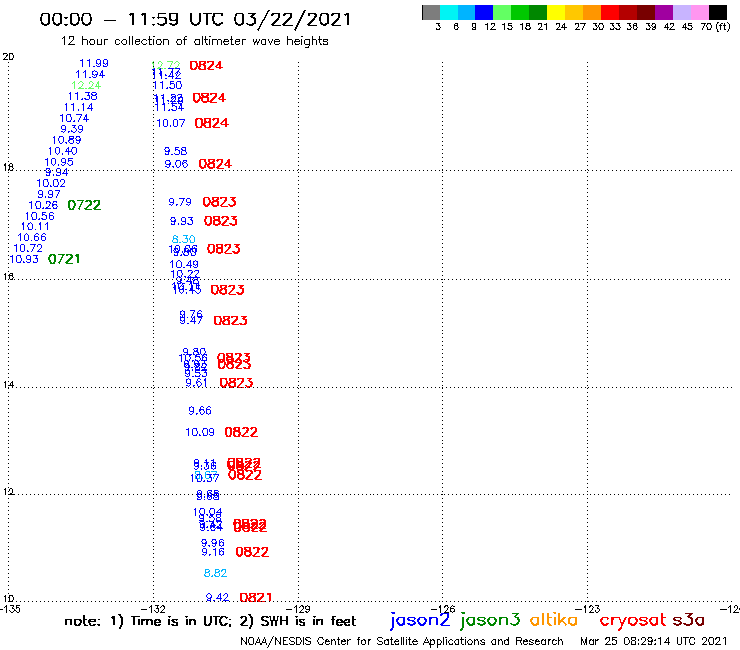740x650 pixels.
Task: Click the -132 longitude axis label
Action: tap(153, 609)
